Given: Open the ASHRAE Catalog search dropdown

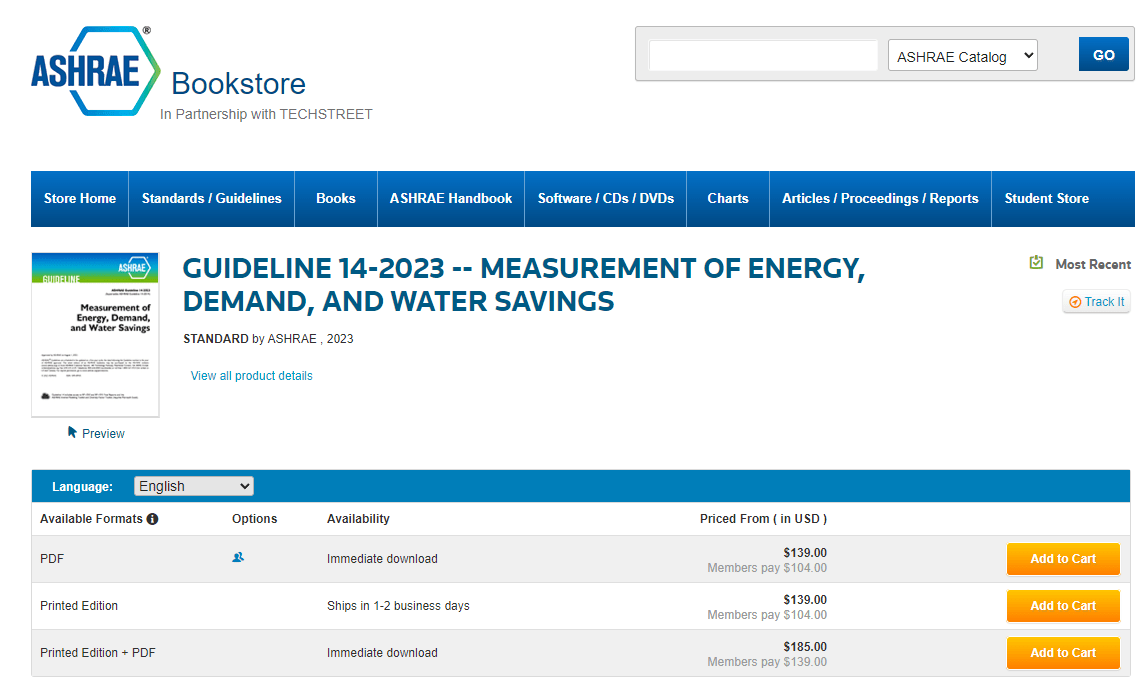Looking at the screenshot, I should (962, 55).
